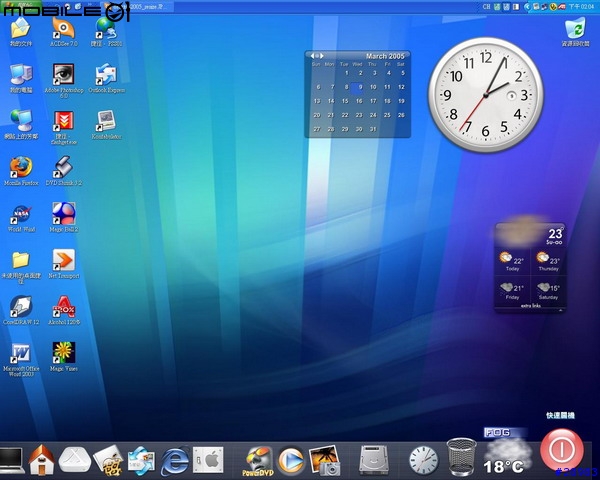Launch Internet Explorer from the dock
The height and width of the screenshot is (480, 600).
pos(174,461)
